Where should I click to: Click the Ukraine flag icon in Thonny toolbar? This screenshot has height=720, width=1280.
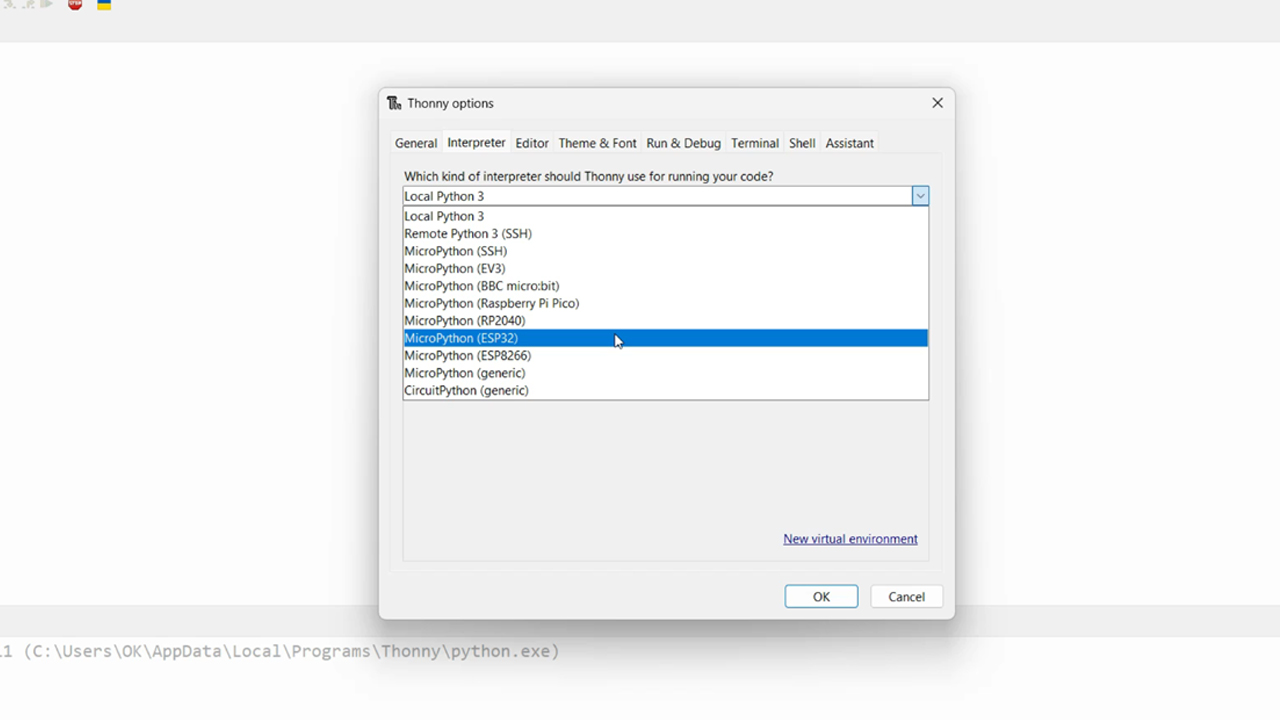click(x=104, y=4)
